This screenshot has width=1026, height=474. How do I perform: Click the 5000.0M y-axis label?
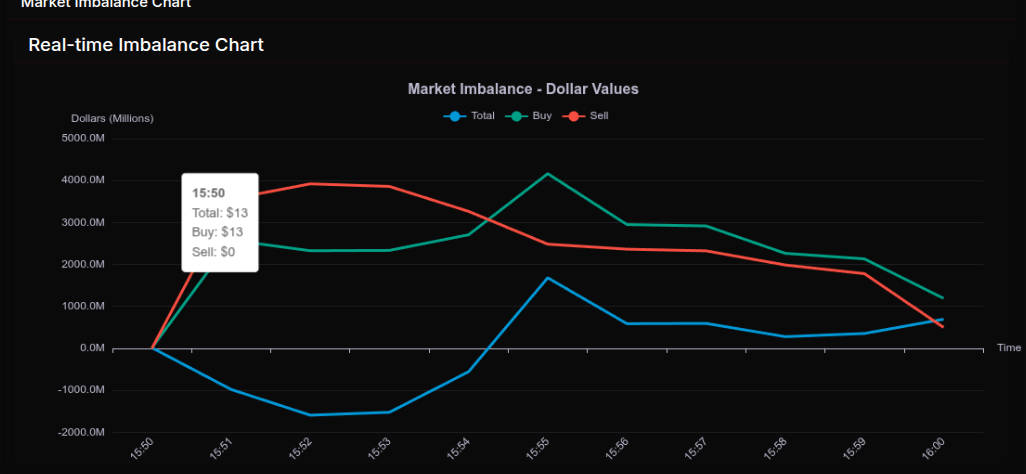pyautogui.click(x=83, y=138)
